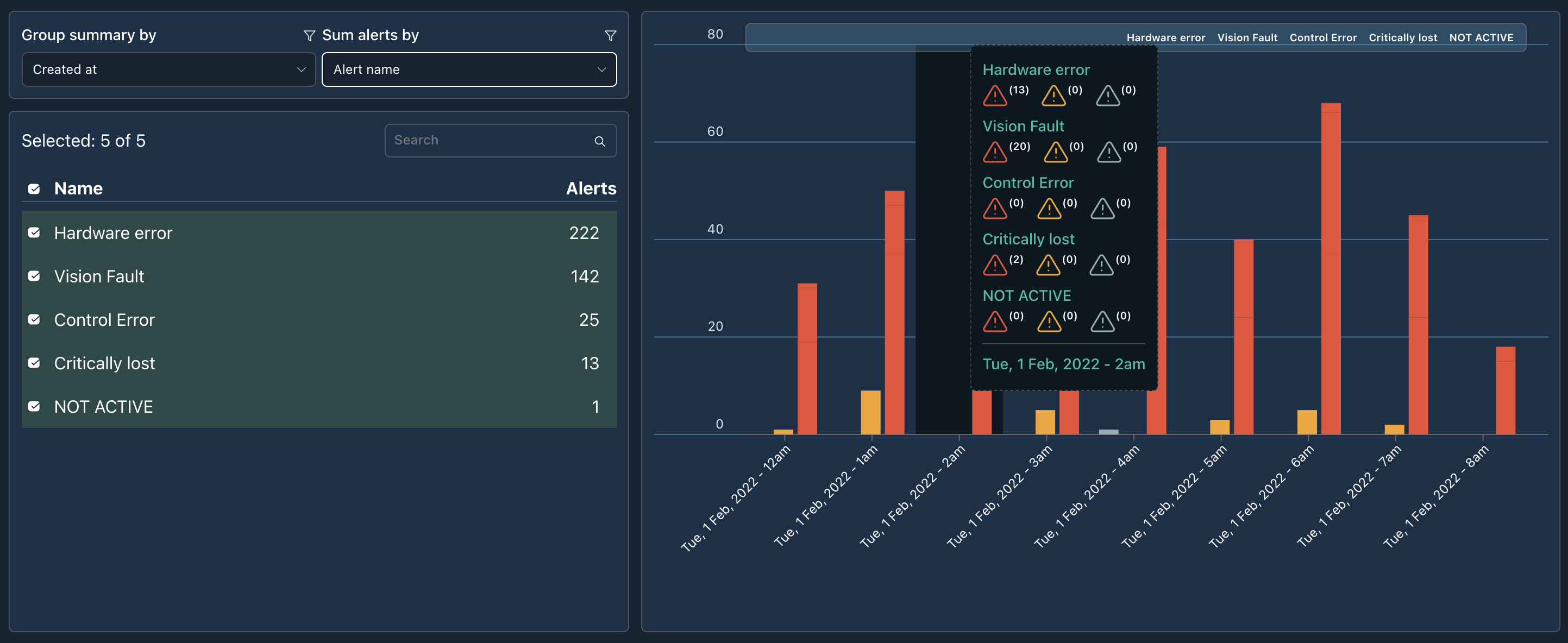Deselect the NOT ACTIVE checkbox
Image resolution: width=1568 pixels, height=643 pixels.
pyautogui.click(x=34, y=406)
